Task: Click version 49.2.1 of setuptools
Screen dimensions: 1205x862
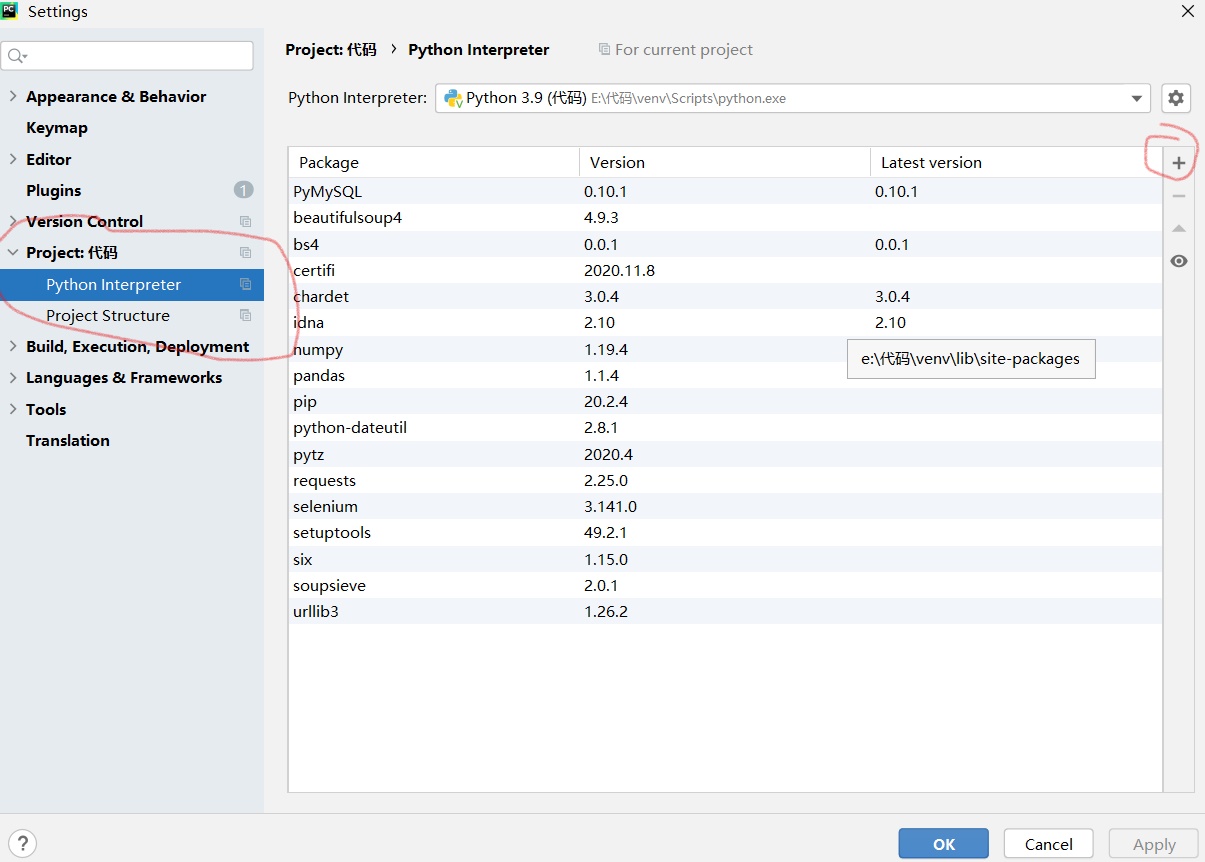Action: coord(606,533)
